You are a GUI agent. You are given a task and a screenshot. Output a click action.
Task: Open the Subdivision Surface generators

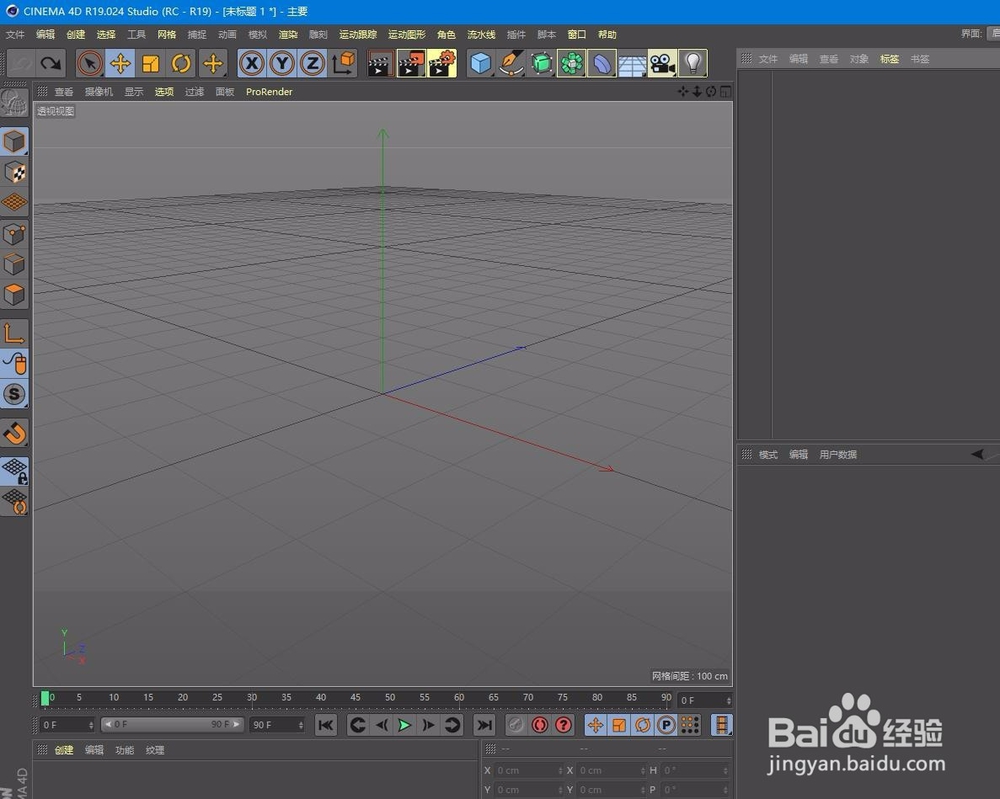pos(541,63)
